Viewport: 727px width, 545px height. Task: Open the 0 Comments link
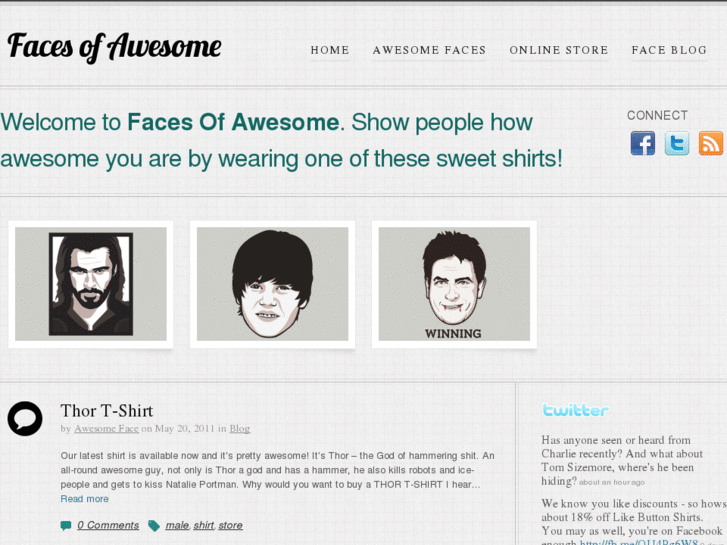(x=108, y=526)
